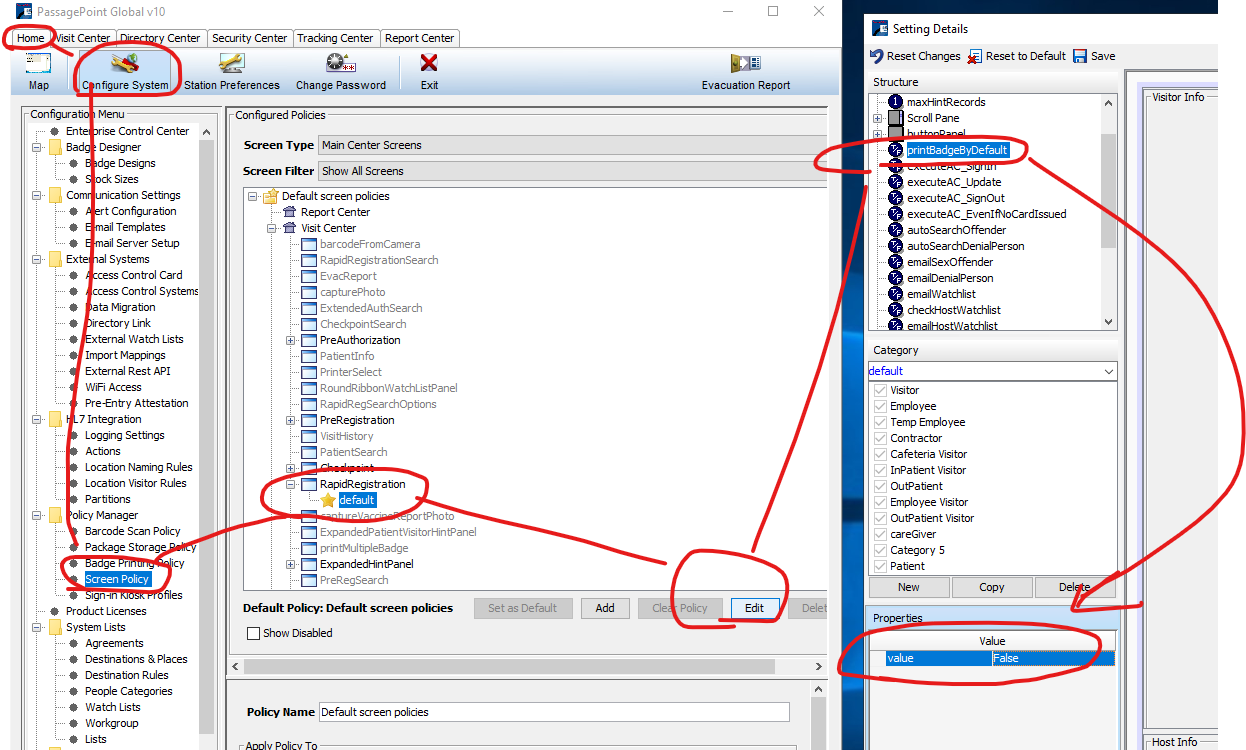Open the Map toolbar icon
This screenshot has width=1246, height=750.
[x=39, y=64]
